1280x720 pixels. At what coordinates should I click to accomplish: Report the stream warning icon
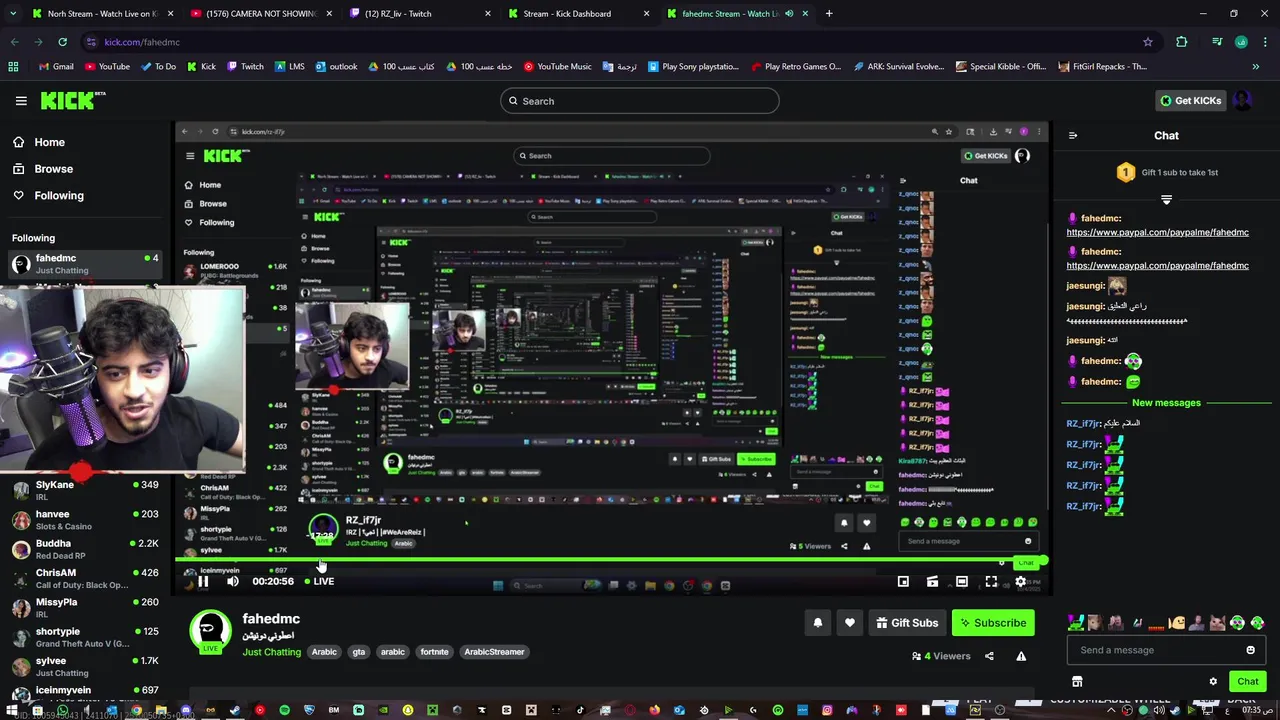[1021, 656]
